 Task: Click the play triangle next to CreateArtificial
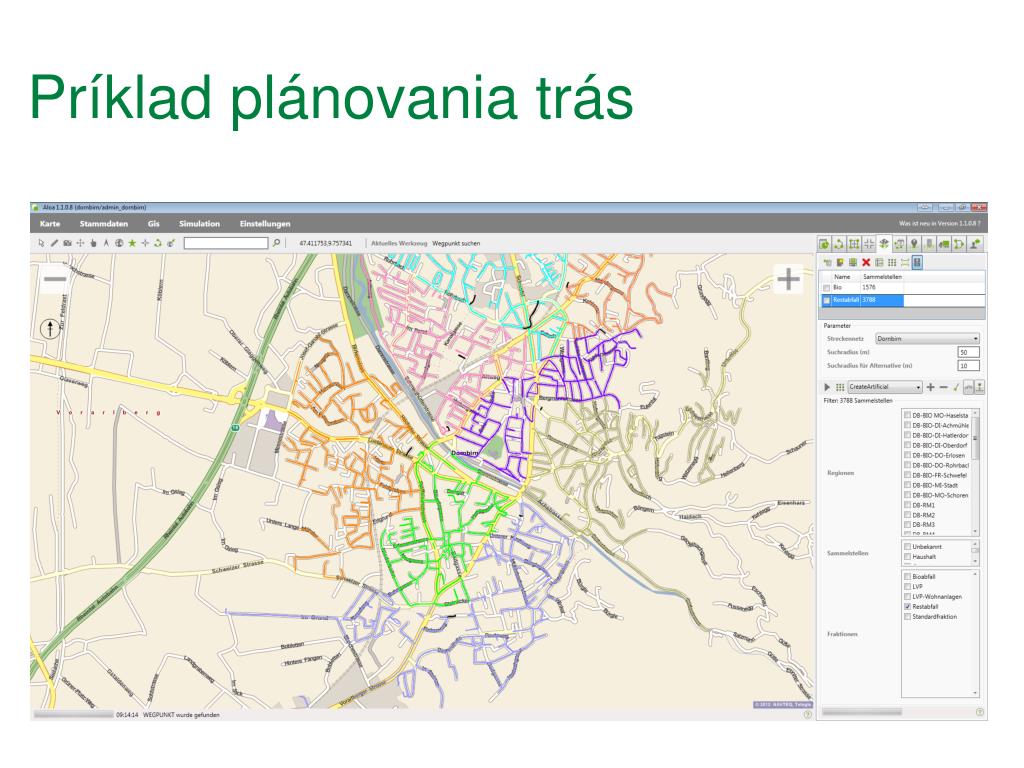827,387
